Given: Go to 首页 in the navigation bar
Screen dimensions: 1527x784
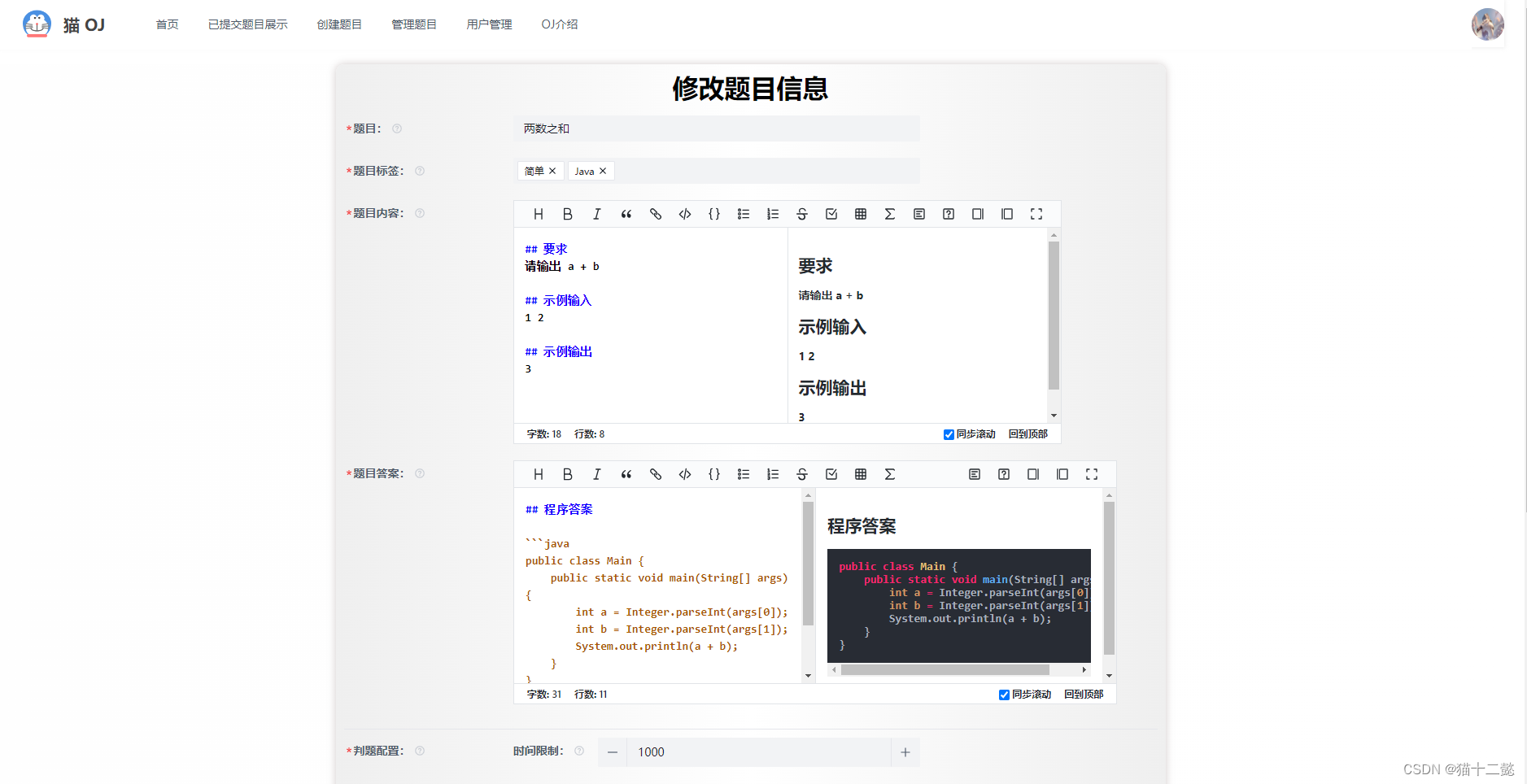Looking at the screenshot, I should pos(168,24).
